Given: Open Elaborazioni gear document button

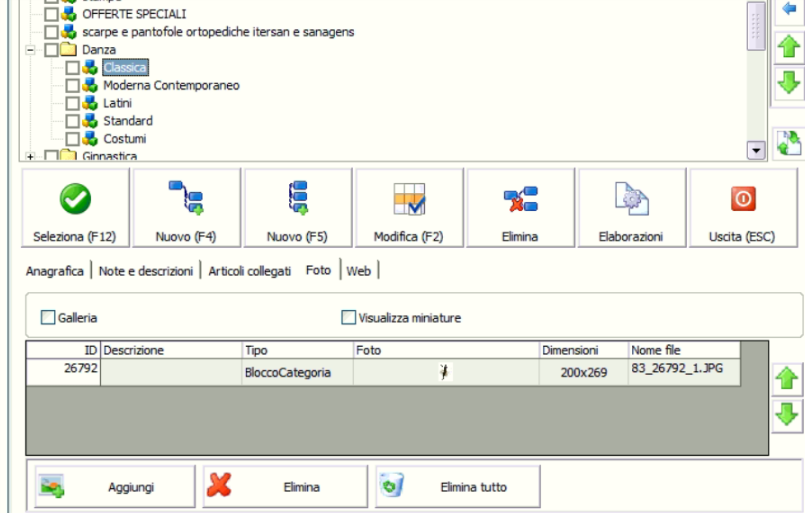Looking at the screenshot, I should 632,208.
